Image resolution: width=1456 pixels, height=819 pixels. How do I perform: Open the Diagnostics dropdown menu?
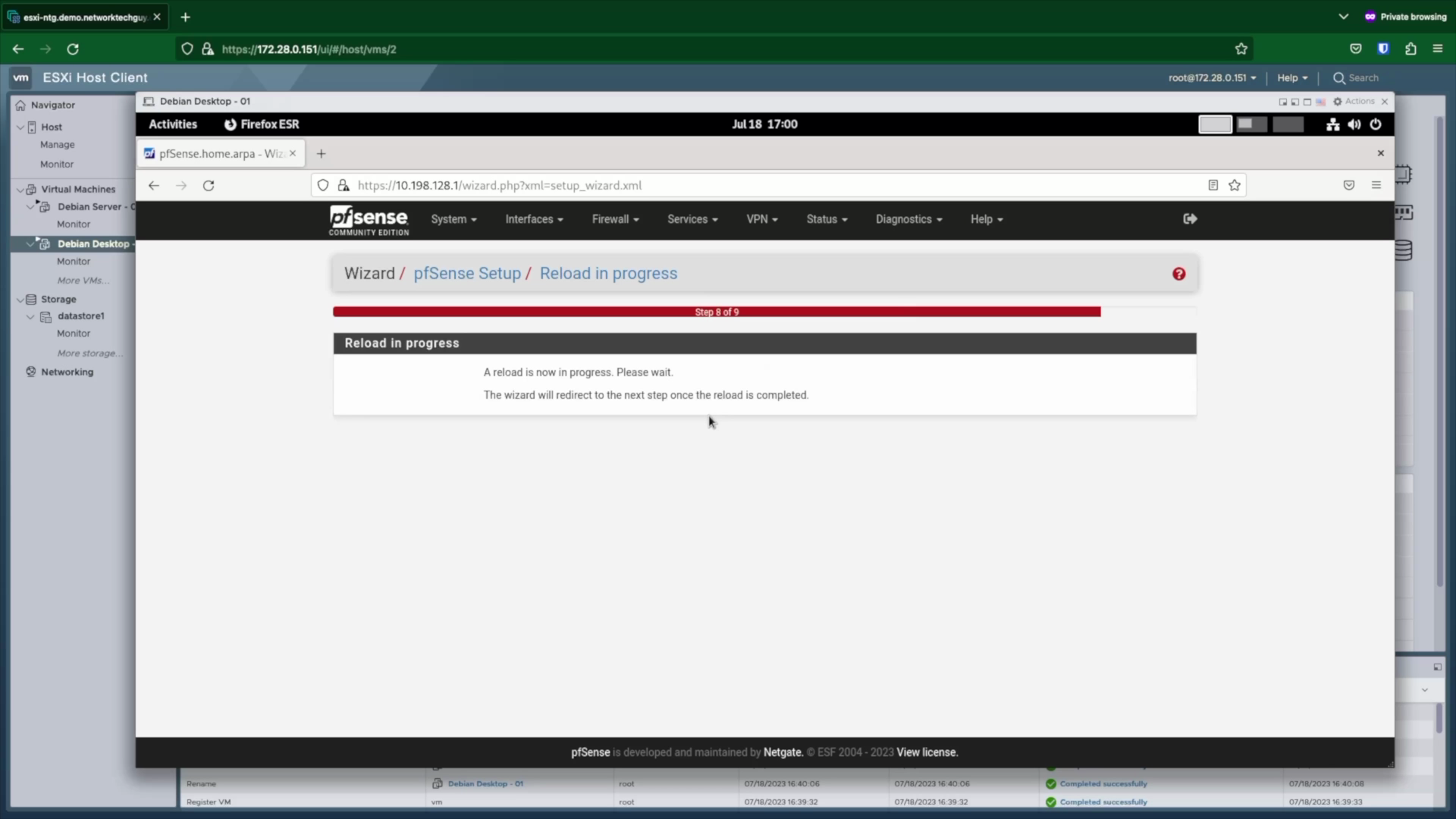[908, 219]
